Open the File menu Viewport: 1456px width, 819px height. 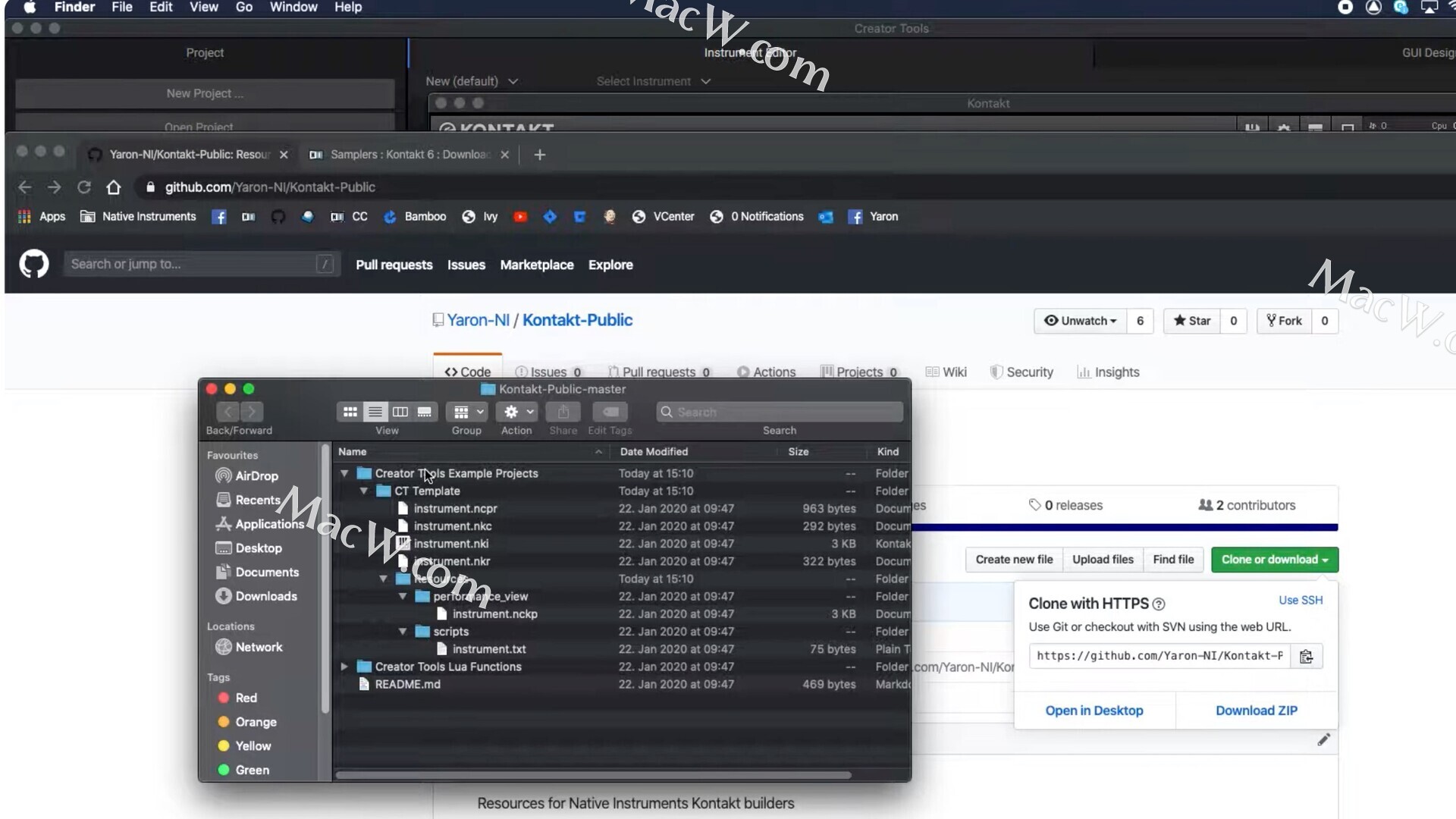tap(122, 7)
